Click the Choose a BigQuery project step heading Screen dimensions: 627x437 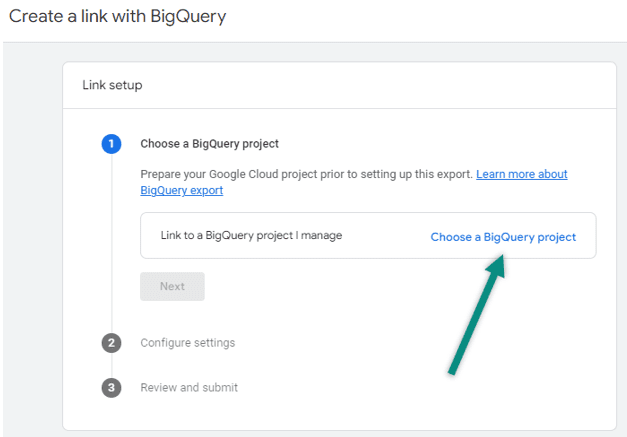tap(209, 144)
